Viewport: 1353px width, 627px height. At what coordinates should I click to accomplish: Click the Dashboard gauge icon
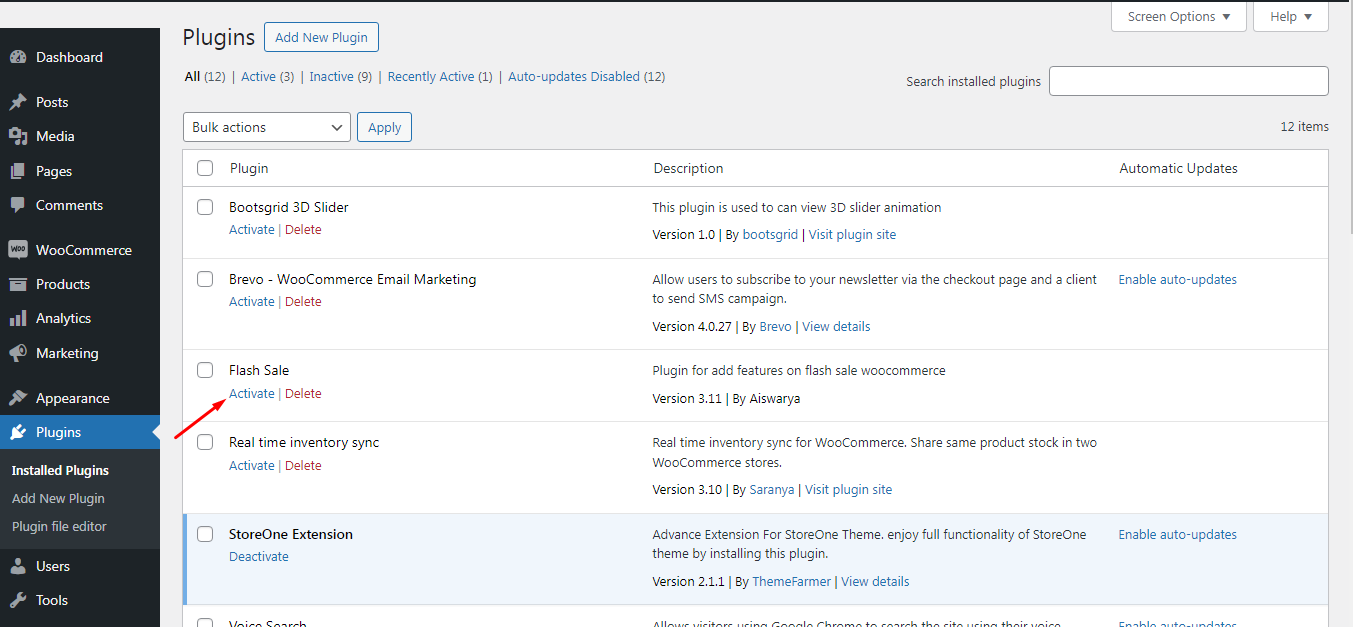pos(18,57)
